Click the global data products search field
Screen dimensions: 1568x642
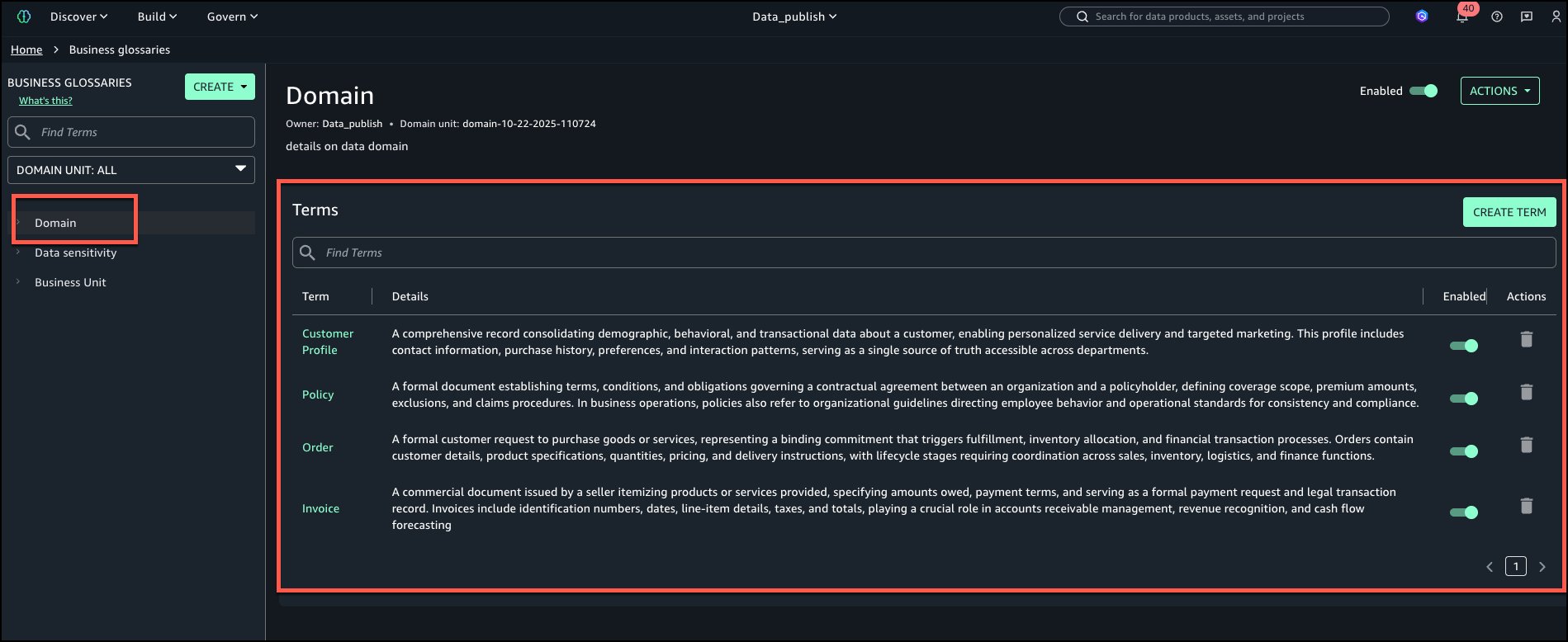(x=1224, y=17)
